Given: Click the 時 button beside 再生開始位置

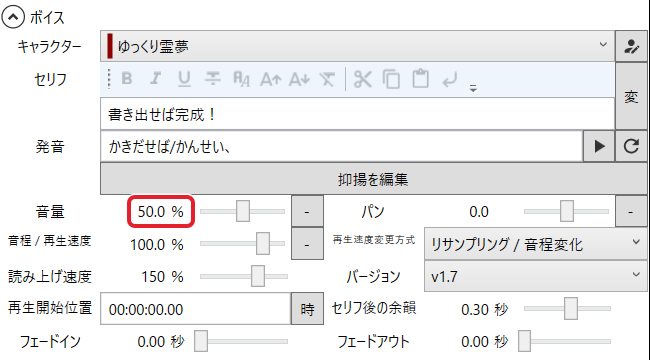Looking at the screenshot, I should (x=307, y=309).
